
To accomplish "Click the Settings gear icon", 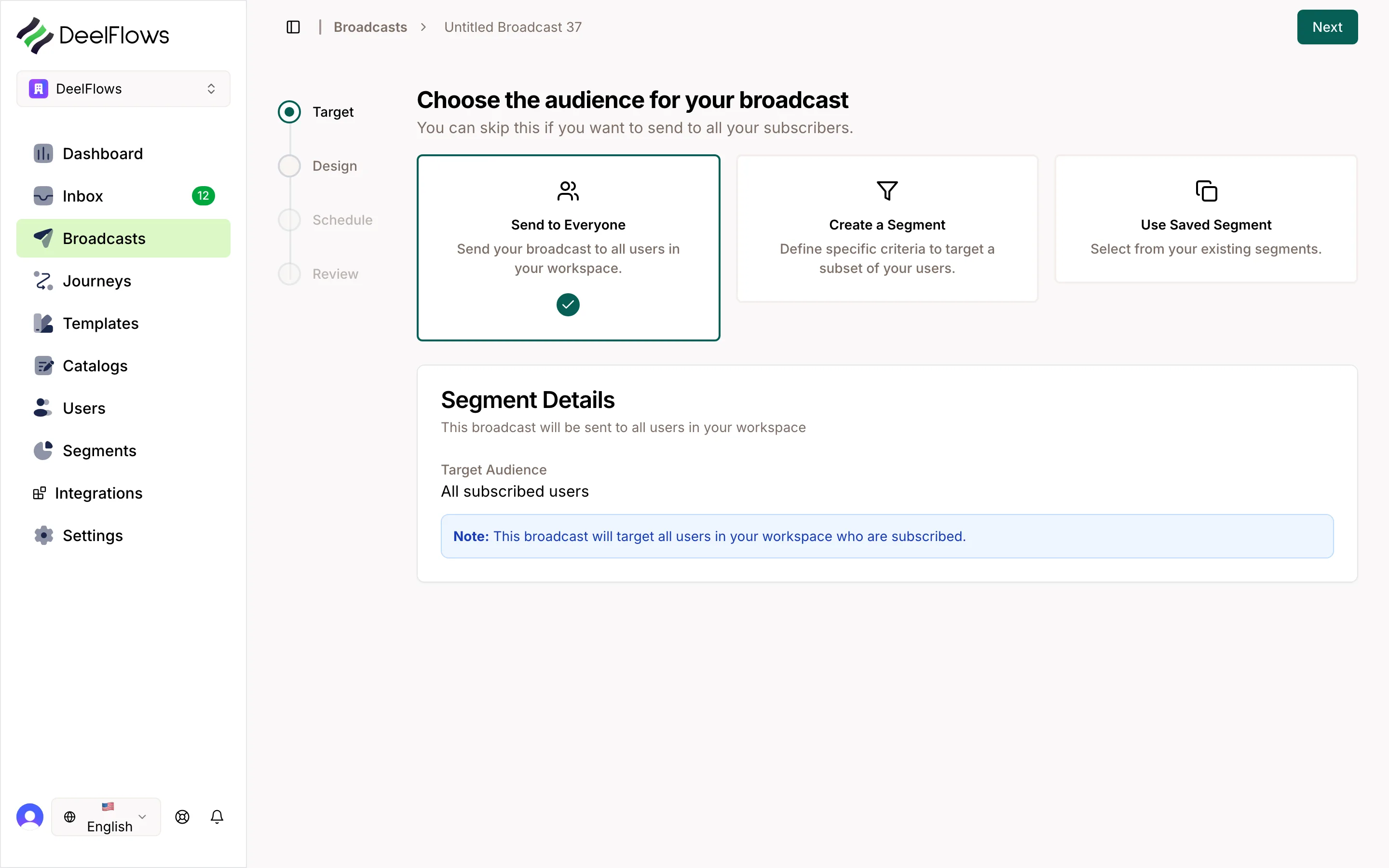I will tap(43, 536).
